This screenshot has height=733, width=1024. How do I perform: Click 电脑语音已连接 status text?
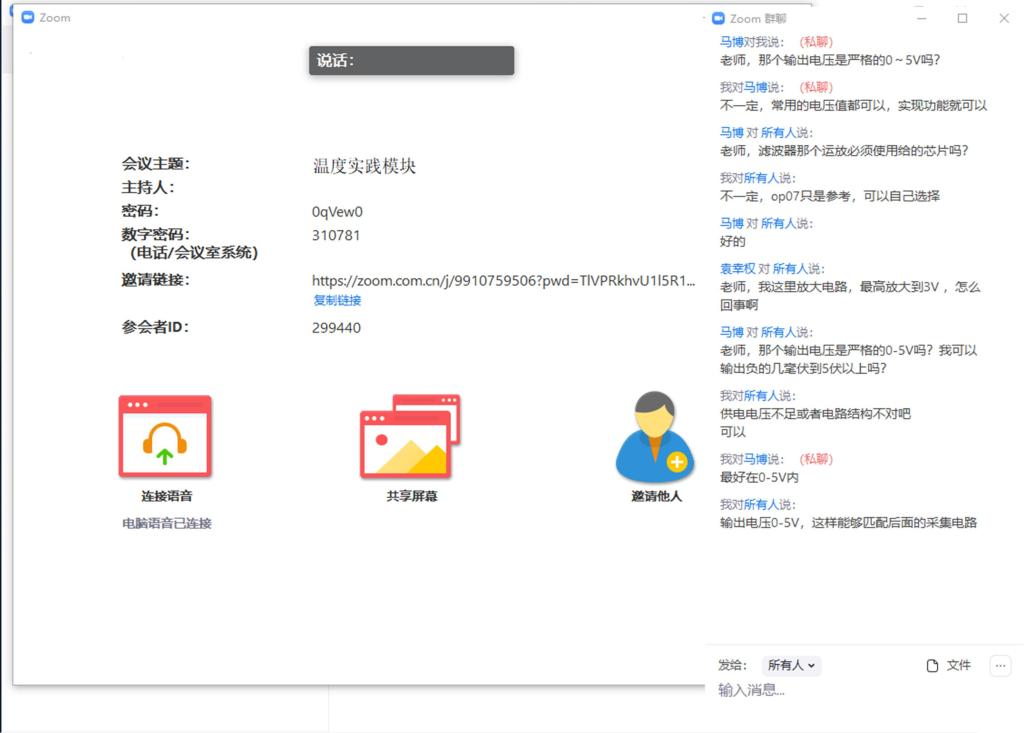[x=166, y=522]
